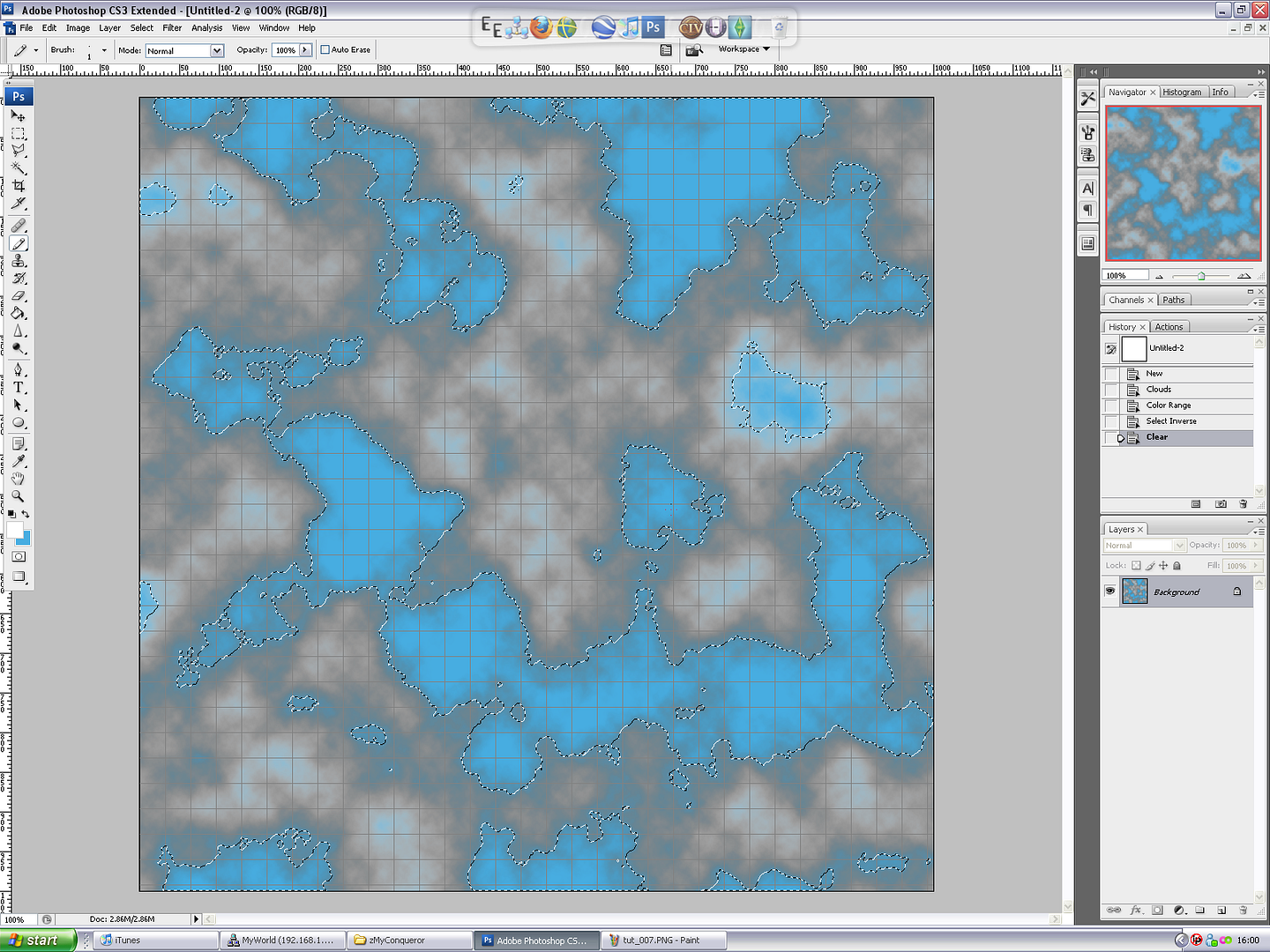Viewport: 1270px width, 952px height.
Task: Toggle lock position in Layers panel
Action: click(x=1163, y=566)
